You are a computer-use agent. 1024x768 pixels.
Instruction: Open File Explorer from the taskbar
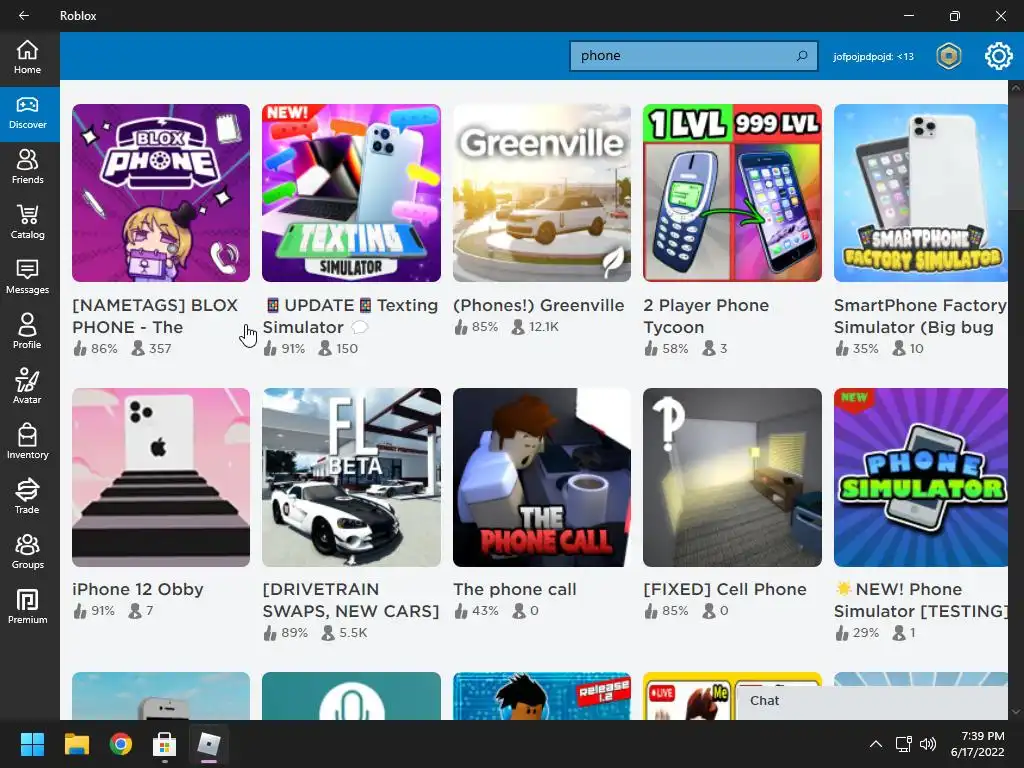coord(76,744)
